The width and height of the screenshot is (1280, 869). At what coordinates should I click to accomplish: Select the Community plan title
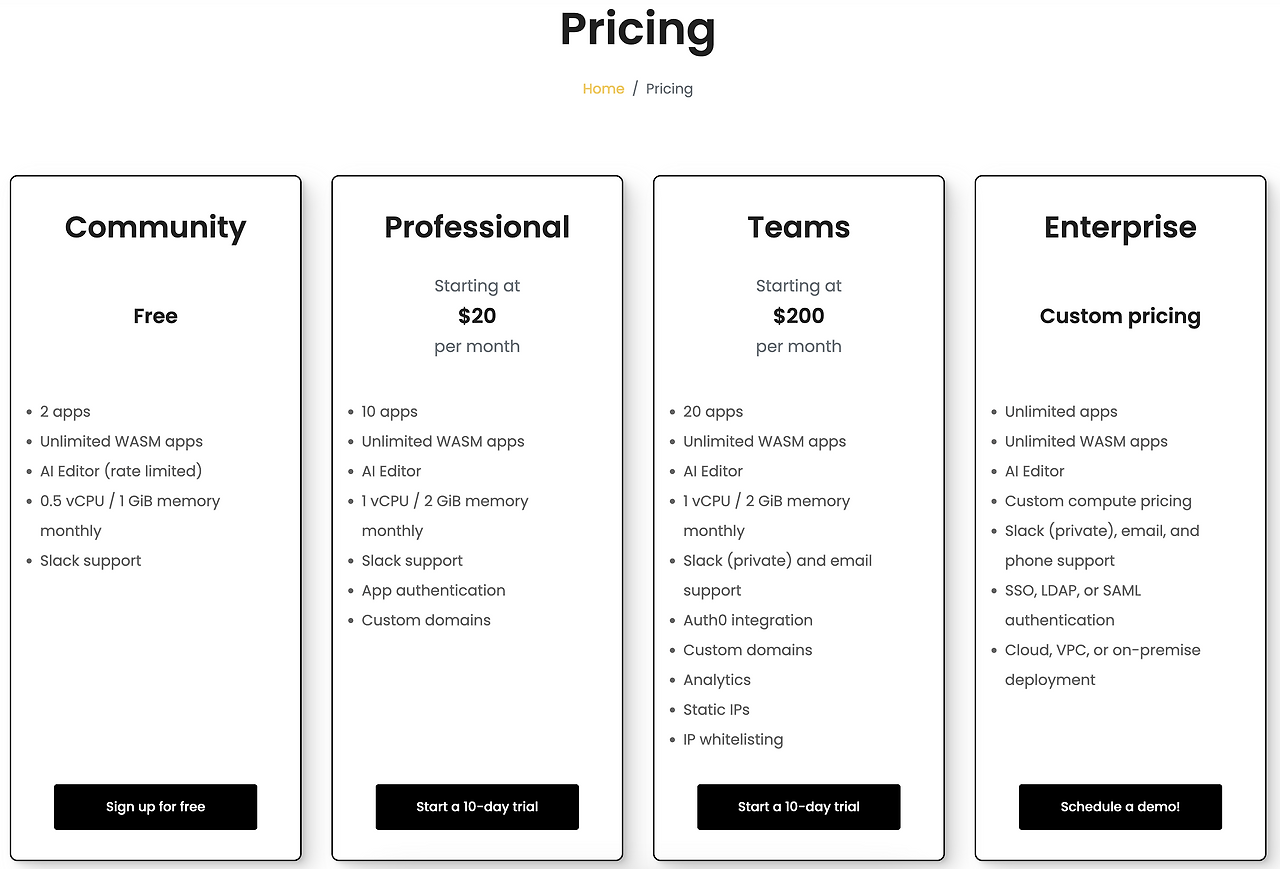tap(155, 227)
